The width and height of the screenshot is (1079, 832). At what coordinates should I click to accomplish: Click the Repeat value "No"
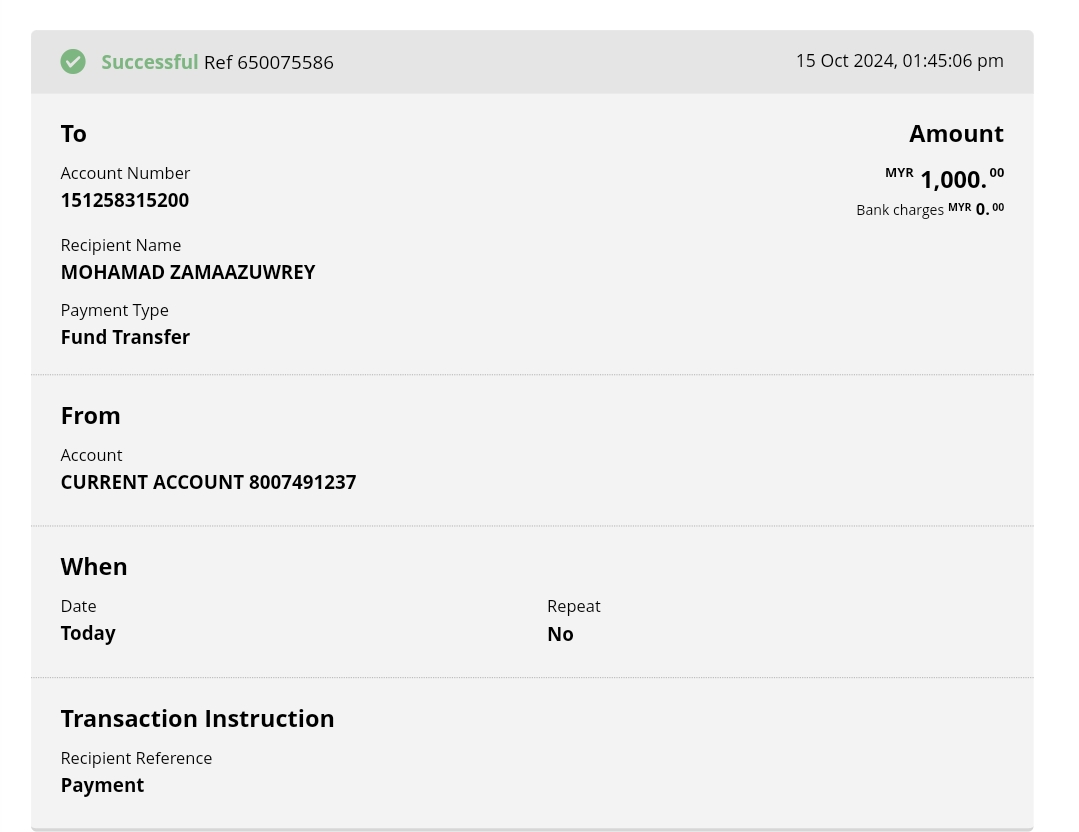pos(560,634)
